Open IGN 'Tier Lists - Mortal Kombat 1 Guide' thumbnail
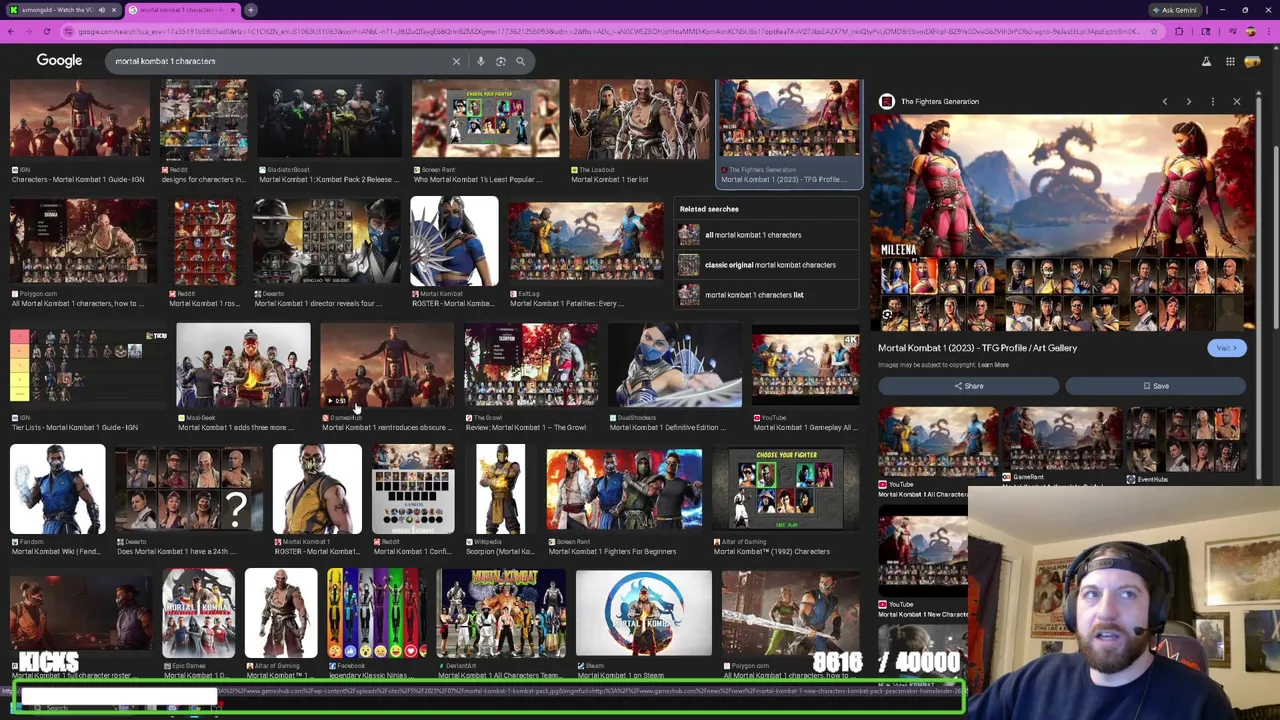The width and height of the screenshot is (1280, 720). [88, 366]
